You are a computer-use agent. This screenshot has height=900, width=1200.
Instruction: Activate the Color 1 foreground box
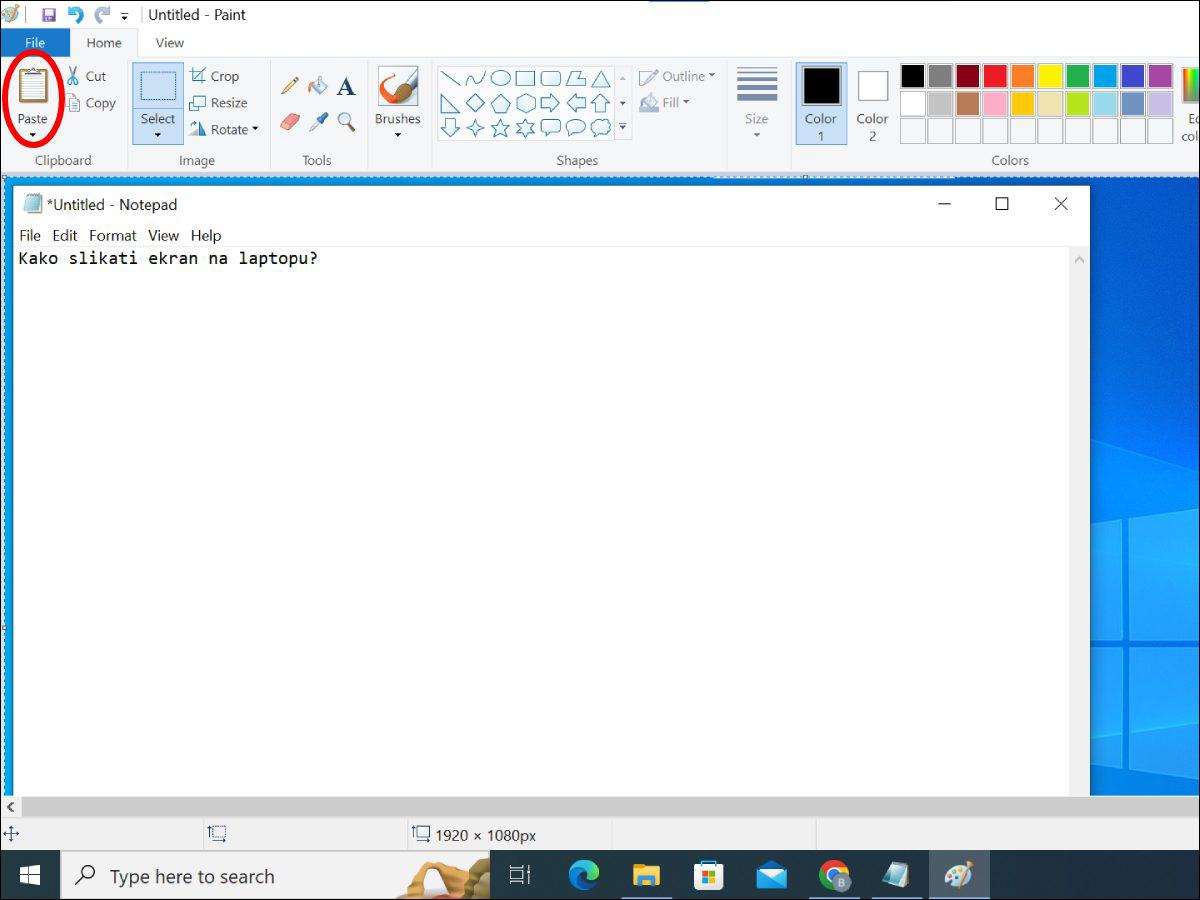(x=821, y=104)
